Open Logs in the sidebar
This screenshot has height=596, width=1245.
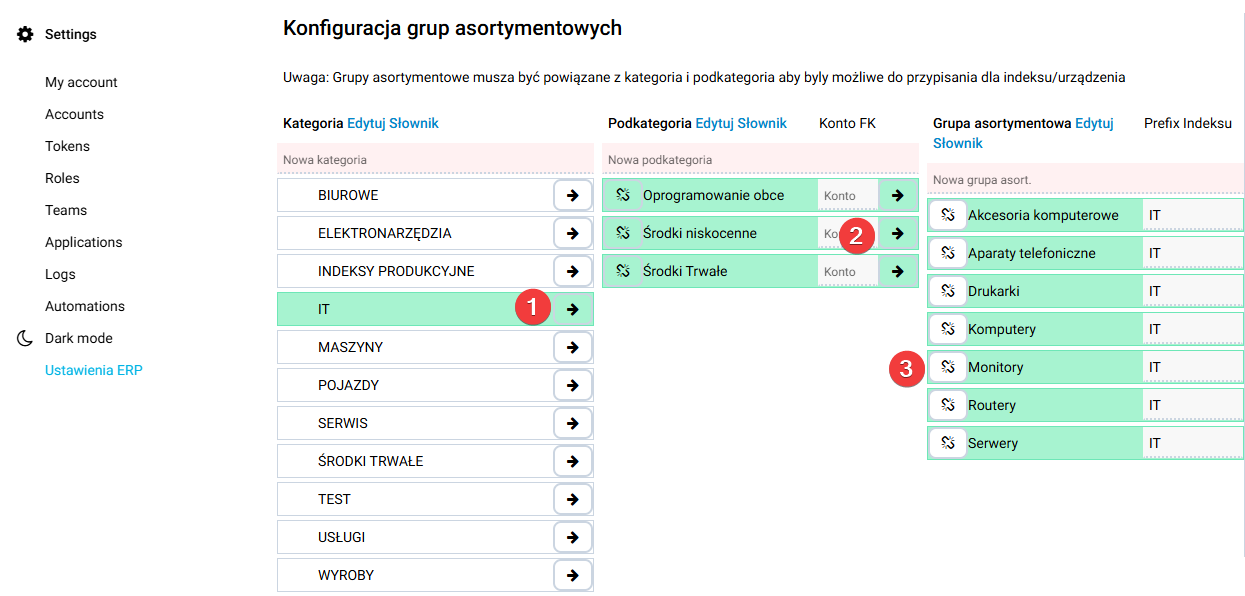coord(60,274)
